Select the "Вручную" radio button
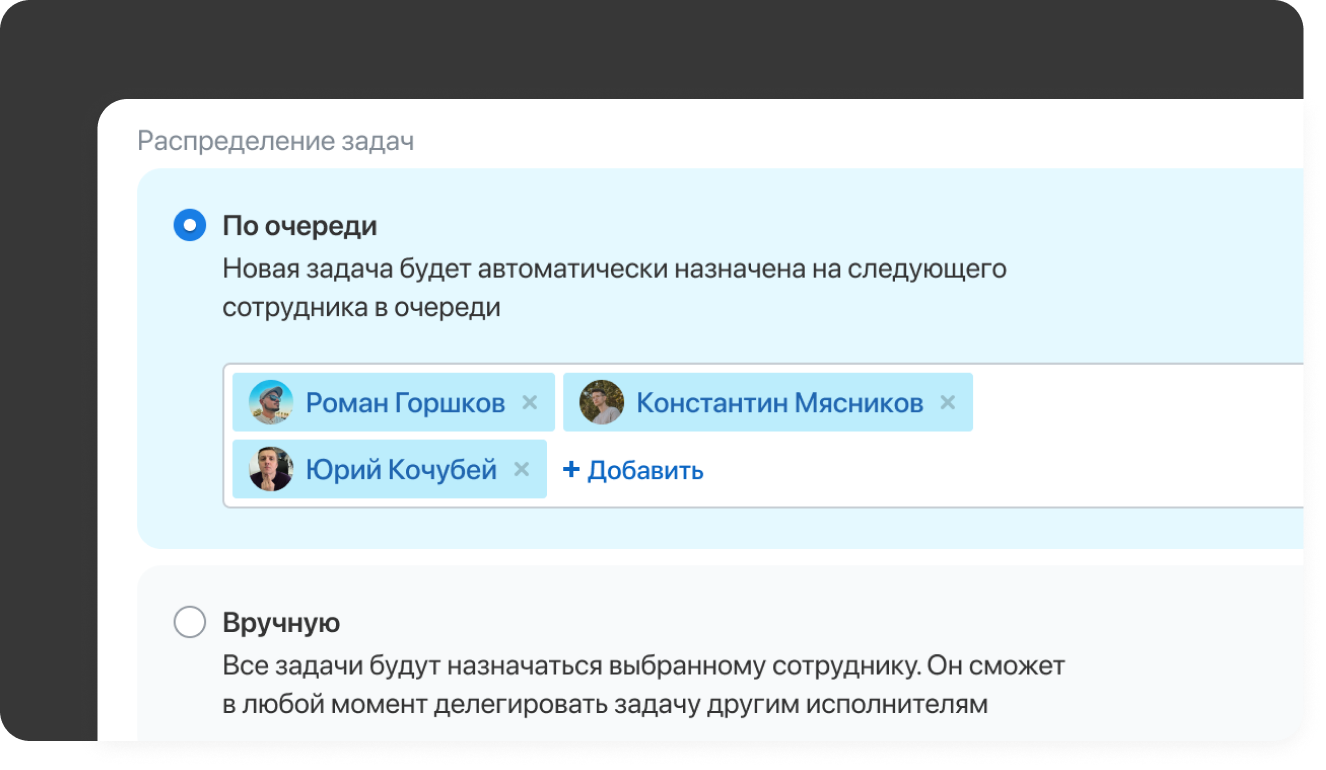 coord(190,623)
